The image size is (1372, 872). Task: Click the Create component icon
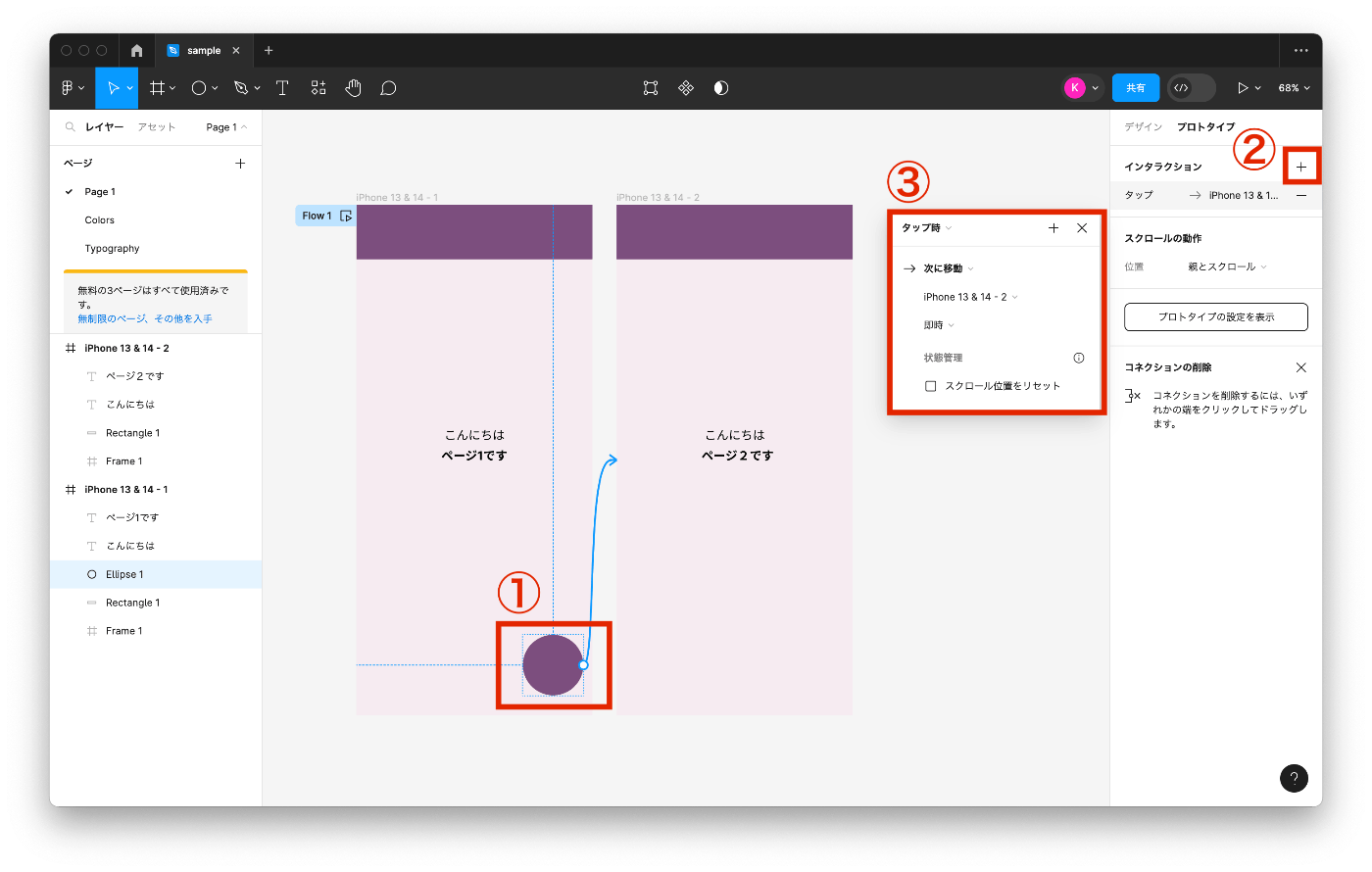pyautogui.click(x=686, y=88)
